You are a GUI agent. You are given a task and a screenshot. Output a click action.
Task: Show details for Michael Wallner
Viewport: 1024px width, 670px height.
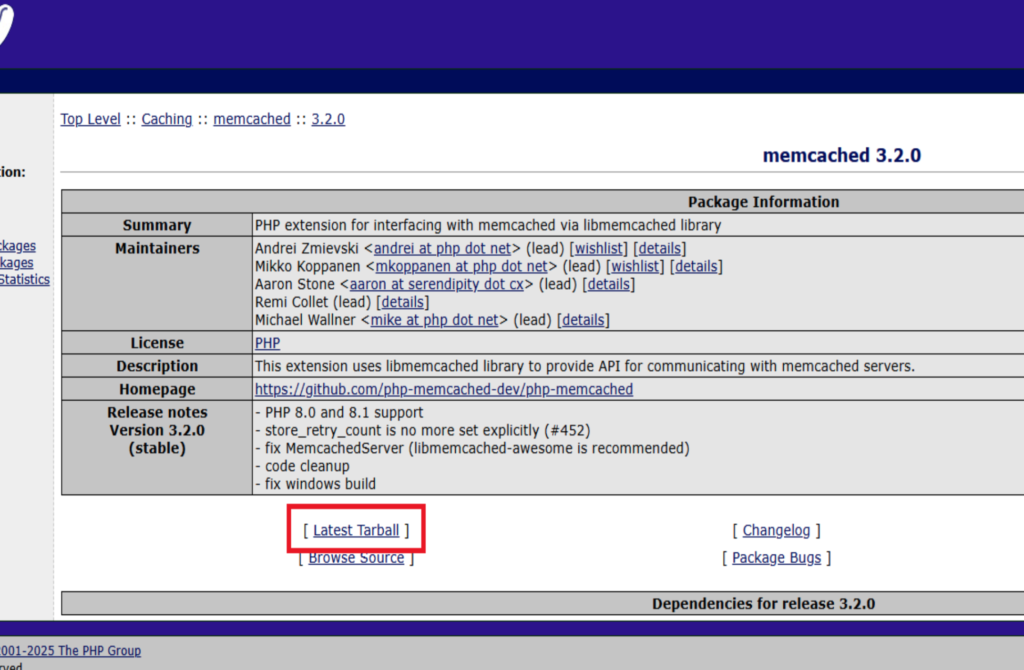pyautogui.click(x=583, y=320)
